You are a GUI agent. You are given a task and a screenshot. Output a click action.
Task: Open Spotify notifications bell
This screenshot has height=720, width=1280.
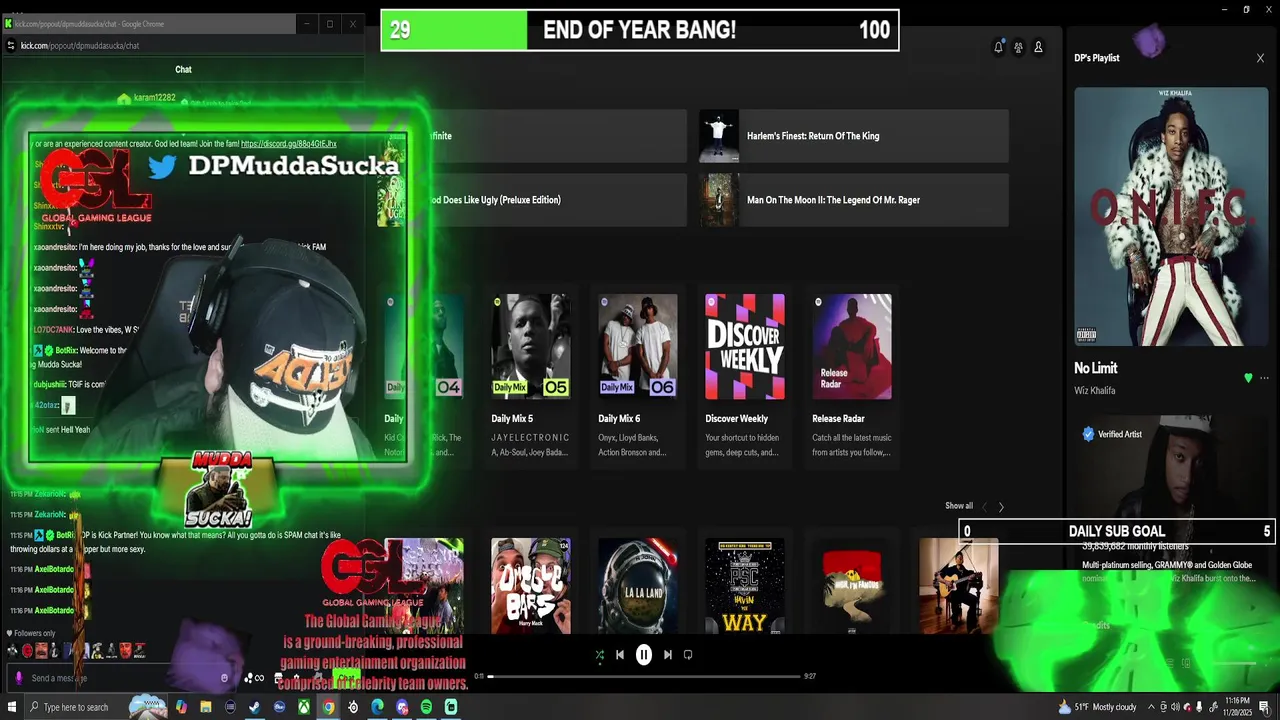pyautogui.click(x=998, y=47)
